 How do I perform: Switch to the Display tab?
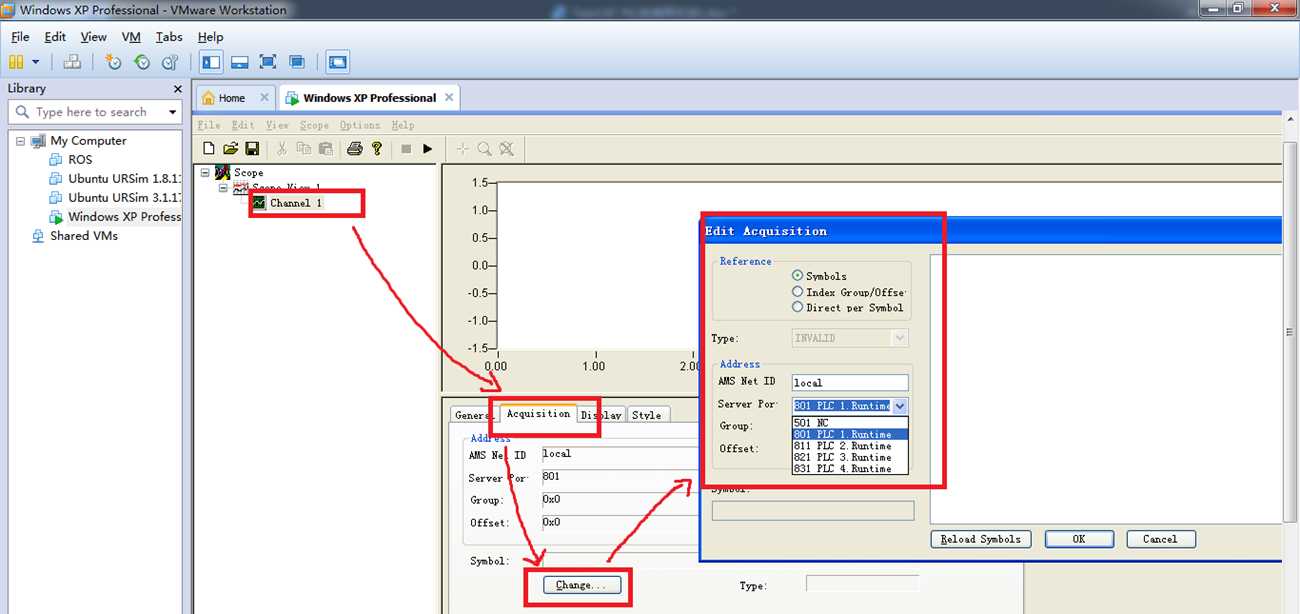point(601,415)
